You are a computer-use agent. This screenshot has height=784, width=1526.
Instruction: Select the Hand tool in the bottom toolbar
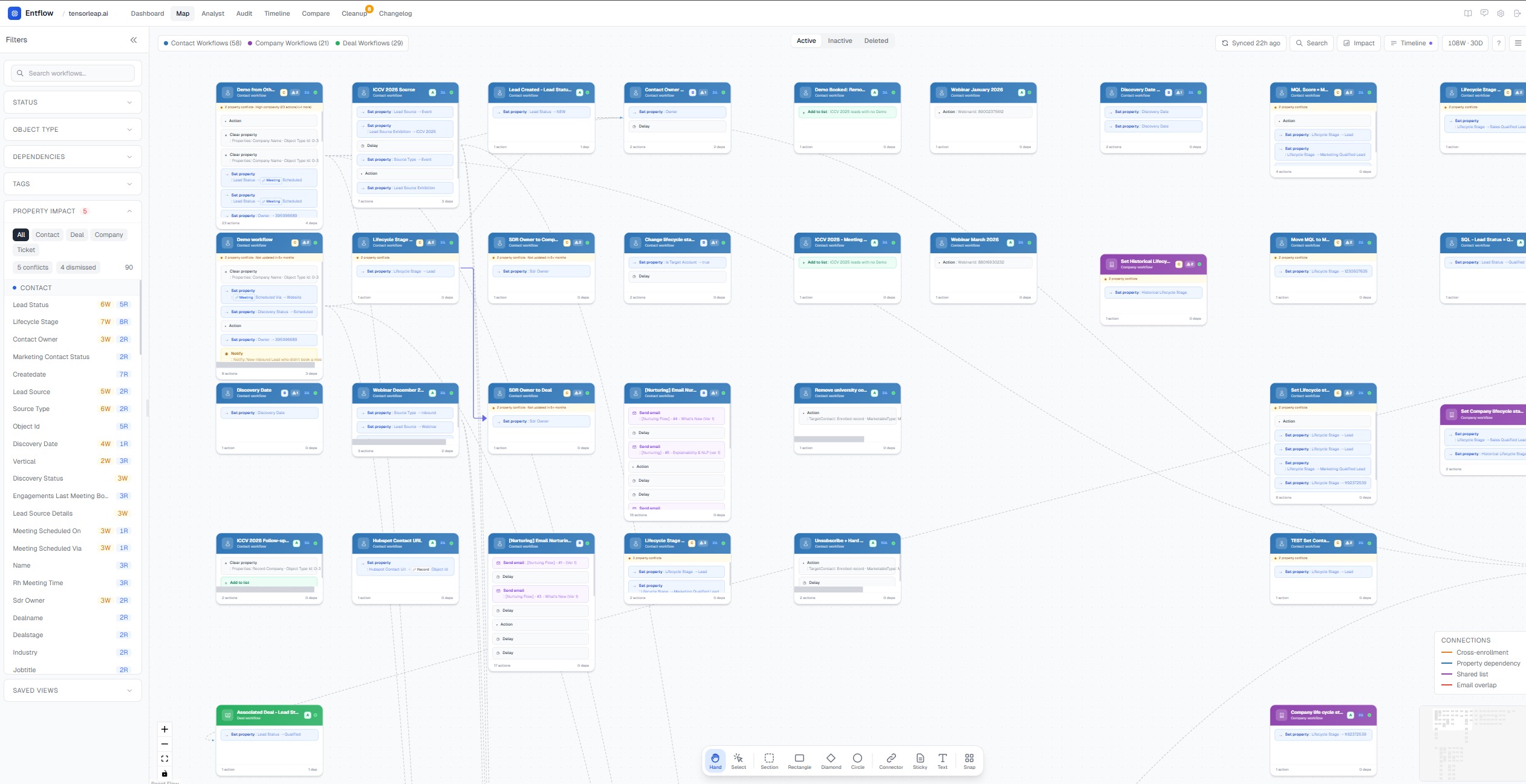(x=715, y=760)
